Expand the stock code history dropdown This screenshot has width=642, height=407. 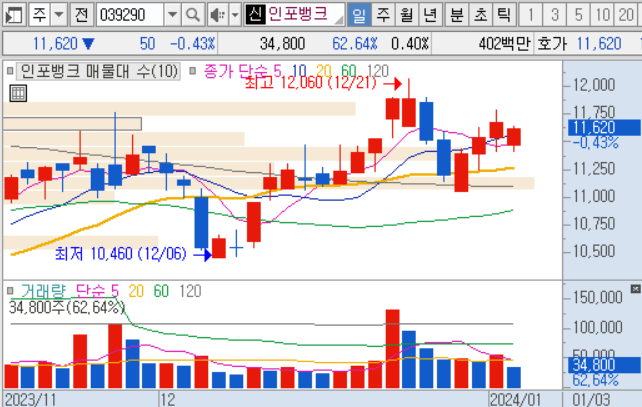[172, 15]
